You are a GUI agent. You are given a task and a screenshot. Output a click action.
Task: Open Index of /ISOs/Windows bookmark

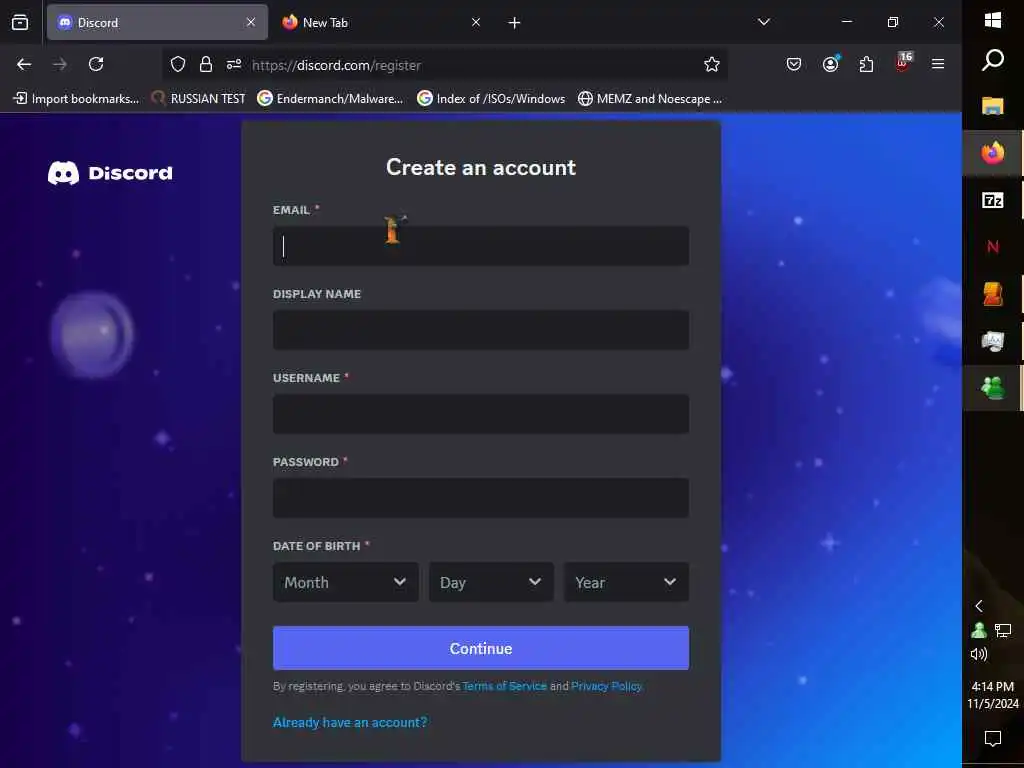click(x=491, y=99)
